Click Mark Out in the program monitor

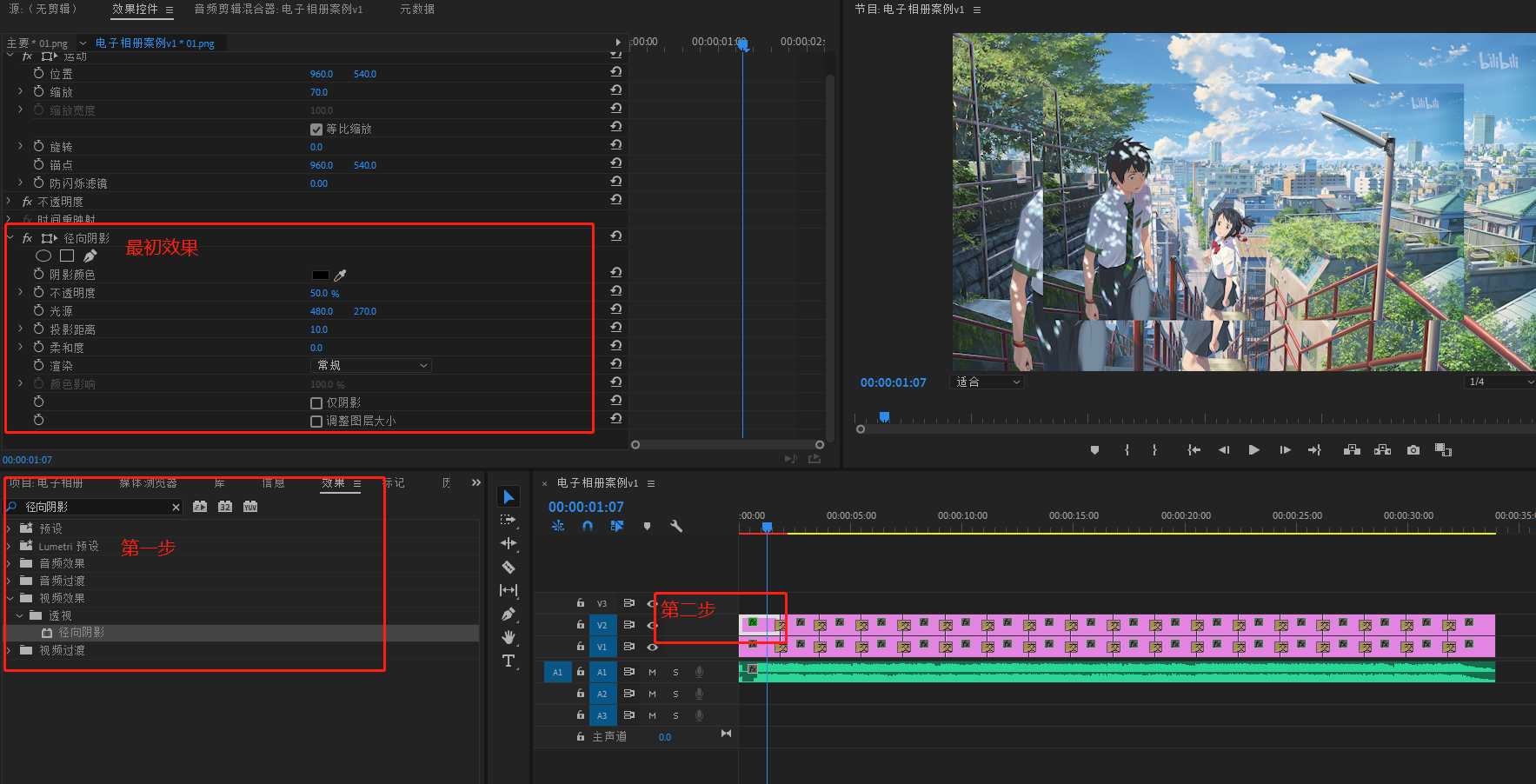pos(1154,449)
